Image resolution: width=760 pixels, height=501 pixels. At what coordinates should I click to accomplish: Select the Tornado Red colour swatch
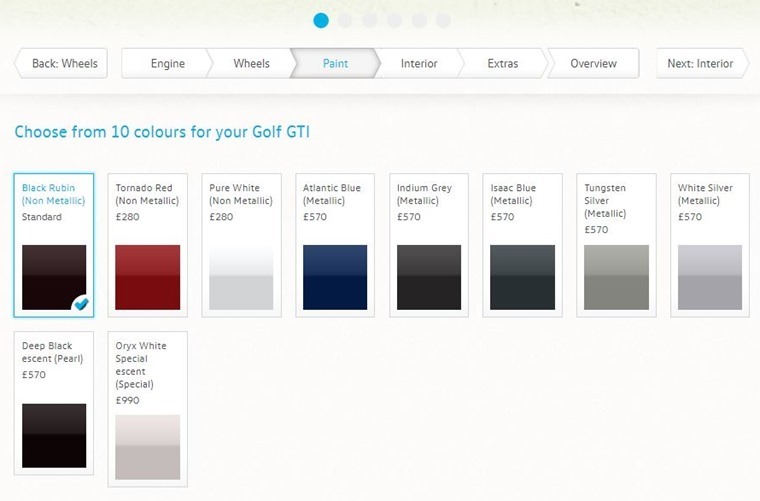tap(147, 277)
